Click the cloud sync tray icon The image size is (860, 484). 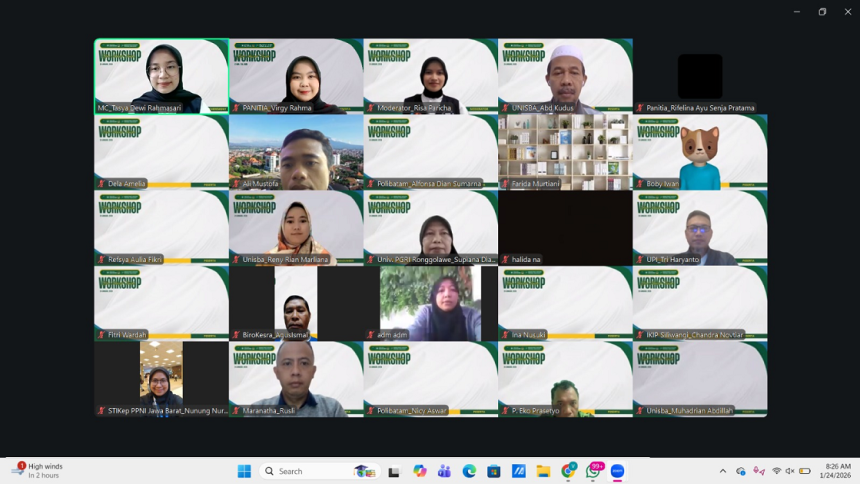coord(741,471)
